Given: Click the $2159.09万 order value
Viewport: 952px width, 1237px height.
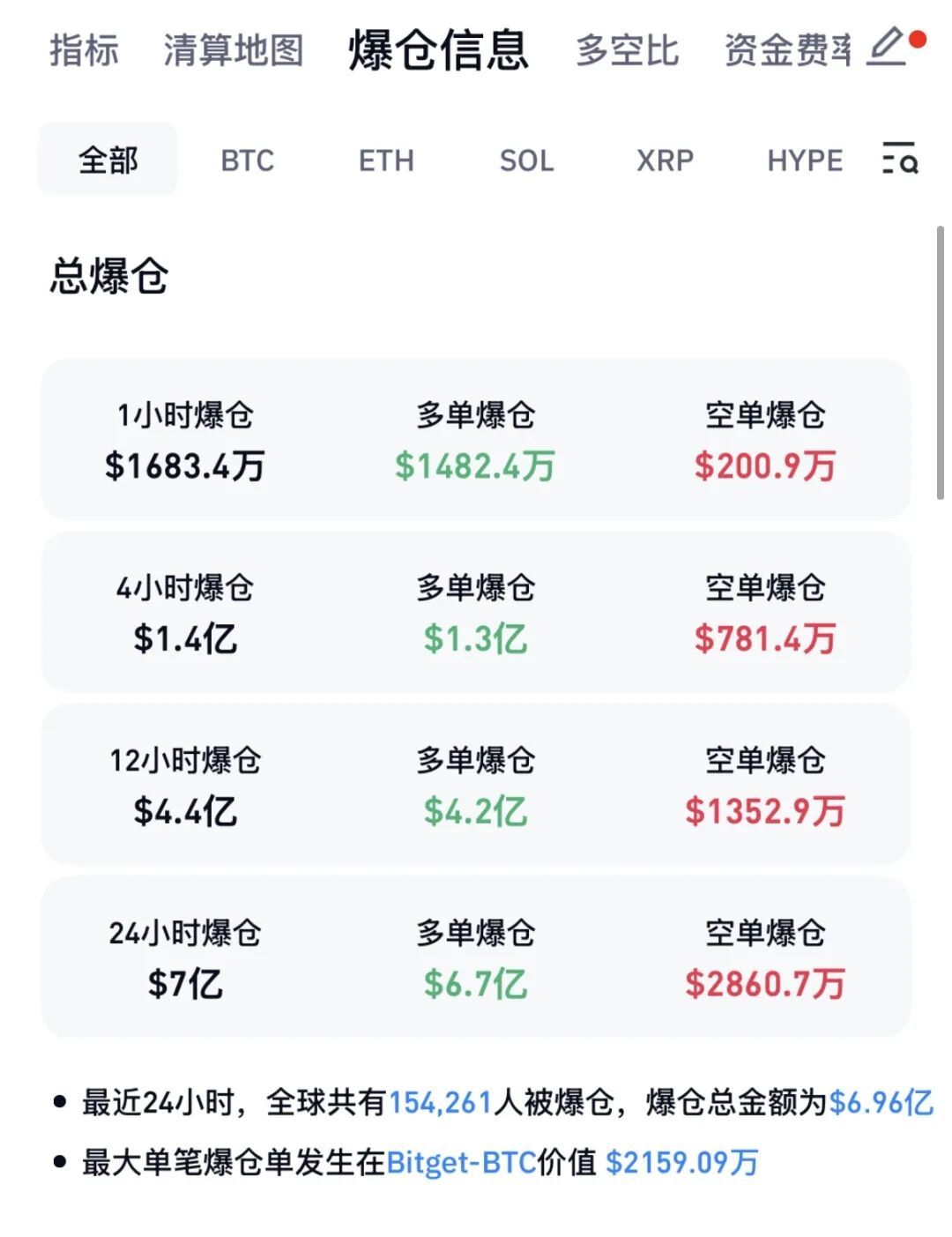Looking at the screenshot, I should pyautogui.click(x=681, y=1163).
